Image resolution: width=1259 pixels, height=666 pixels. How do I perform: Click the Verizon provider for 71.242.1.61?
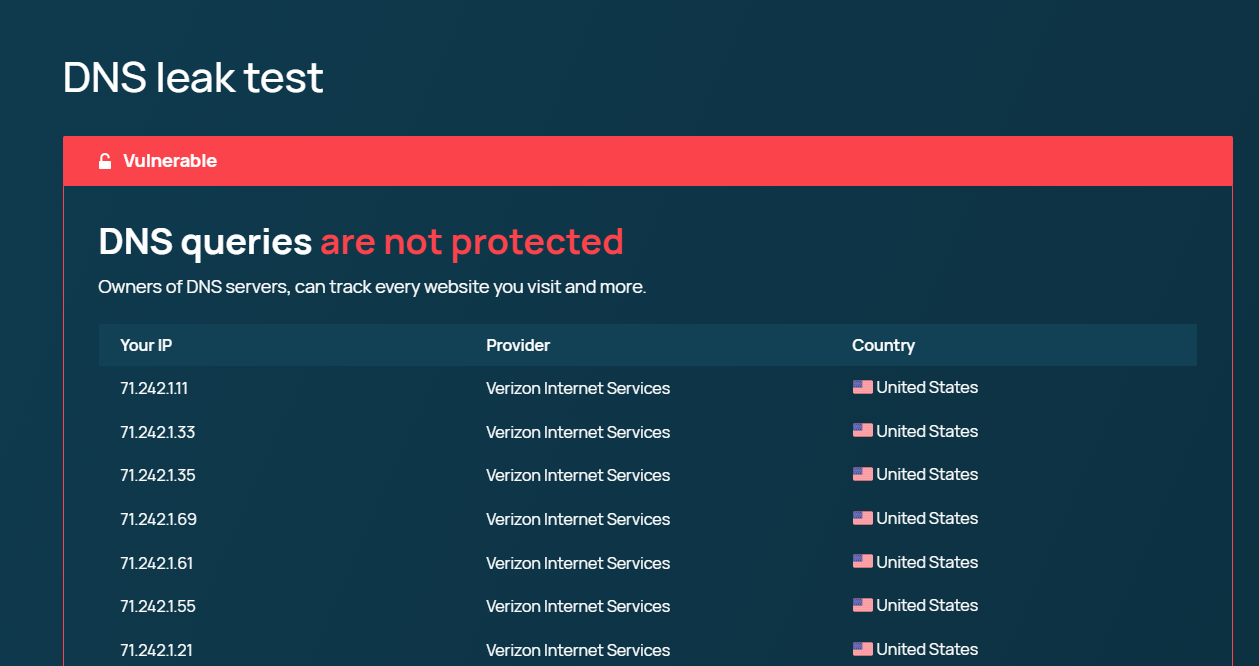tap(578, 563)
